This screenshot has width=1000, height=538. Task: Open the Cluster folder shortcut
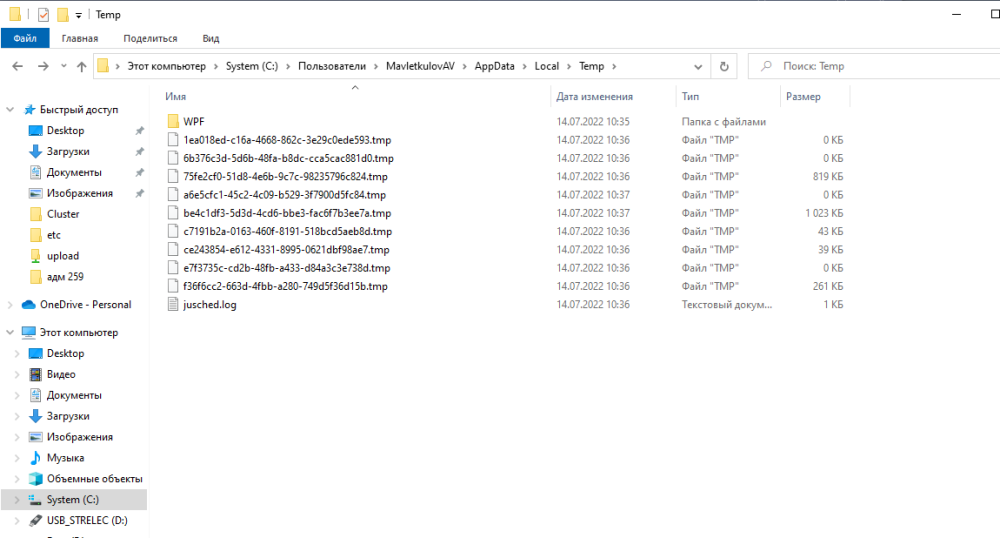click(x=63, y=214)
